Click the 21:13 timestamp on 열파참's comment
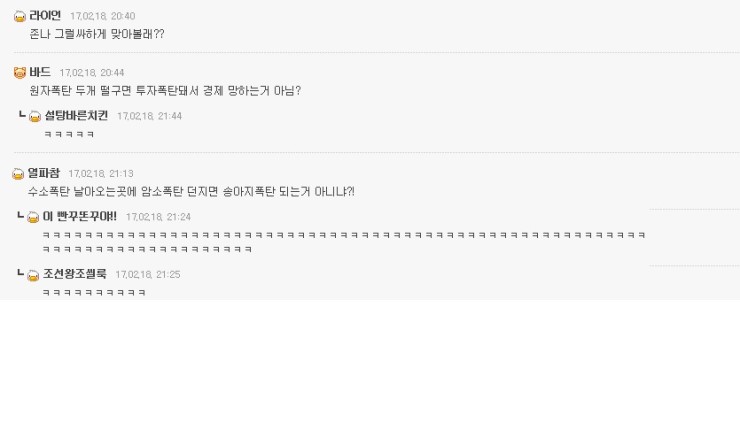The image size is (740, 430). (x=101, y=174)
